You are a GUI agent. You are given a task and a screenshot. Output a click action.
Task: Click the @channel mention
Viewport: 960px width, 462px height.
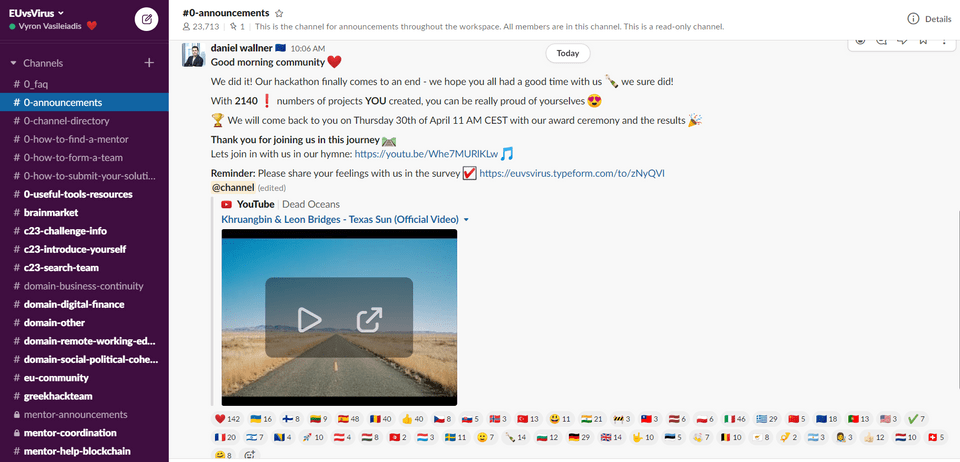233,187
